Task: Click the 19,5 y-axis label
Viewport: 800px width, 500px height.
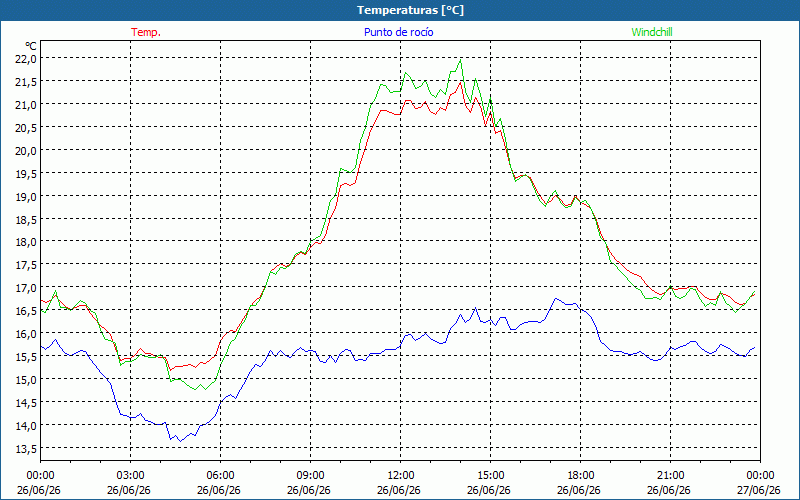Action: (26, 173)
